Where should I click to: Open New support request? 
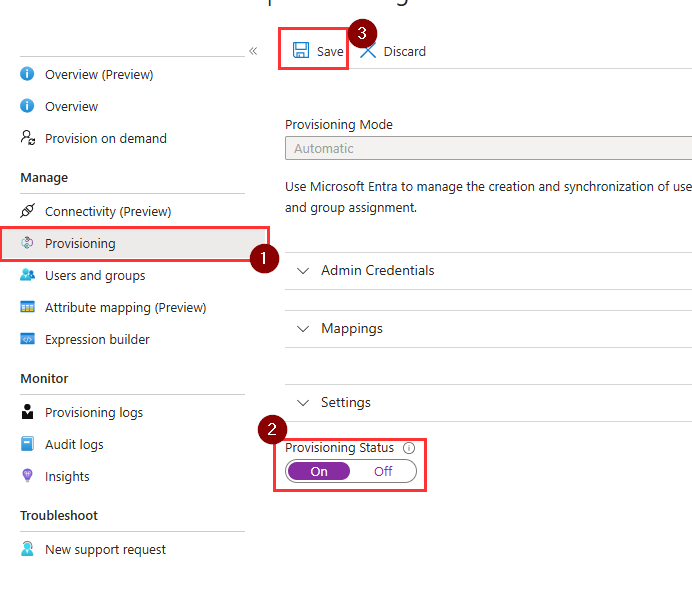click(x=105, y=549)
